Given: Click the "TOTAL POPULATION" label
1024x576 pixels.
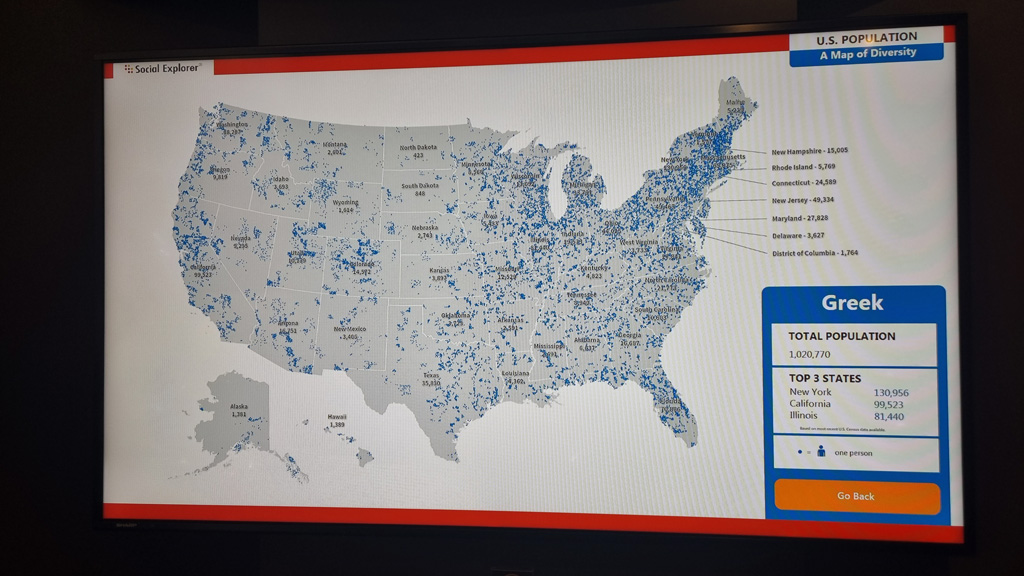Looking at the screenshot, I should 842,336.
